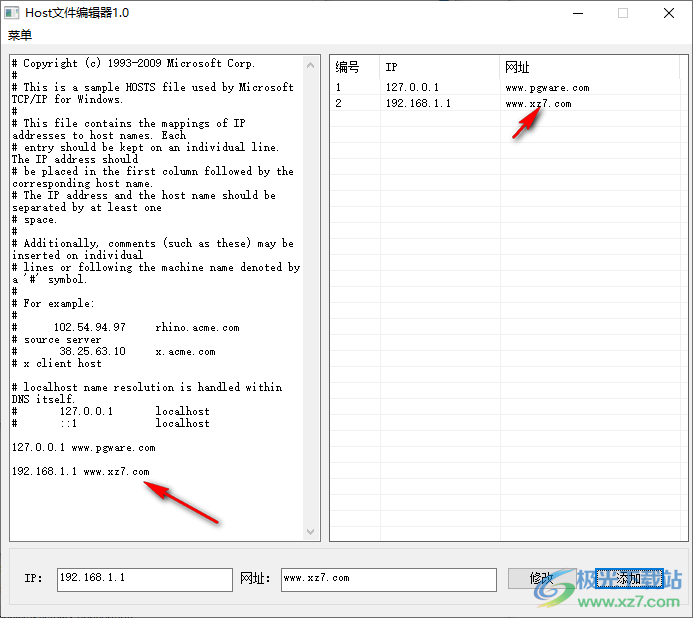The width and height of the screenshot is (693, 618).
Task: Minimize the Host editor window
Action: pyautogui.click(x=577, y=13)
